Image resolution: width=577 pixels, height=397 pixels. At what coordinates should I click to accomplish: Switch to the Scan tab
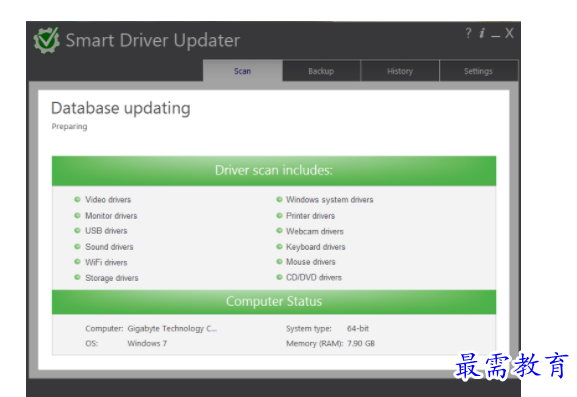click(x=243, y=71)
